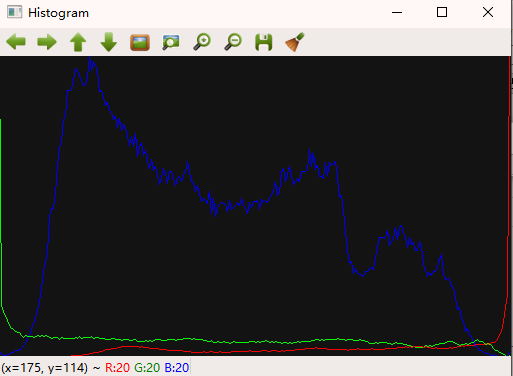This screenshot has height=376, width=513.
Task: Zoom out using magnifier minus icon
Action: (233, 42)
